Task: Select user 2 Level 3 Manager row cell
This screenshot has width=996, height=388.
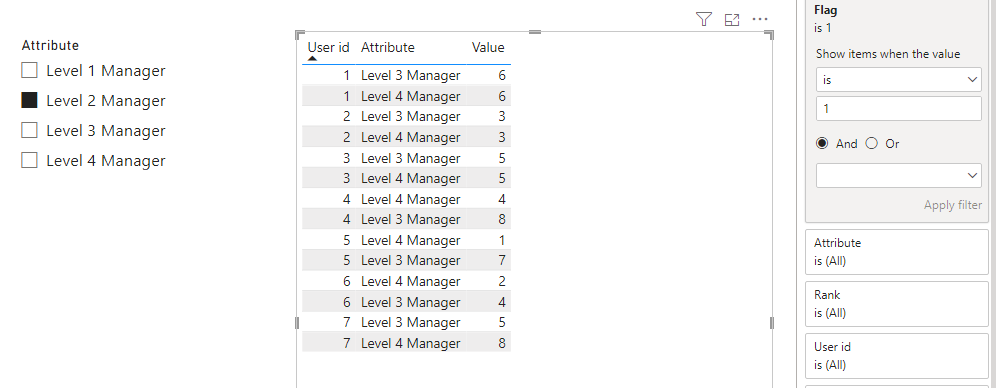Action: (x=410, y=116)
